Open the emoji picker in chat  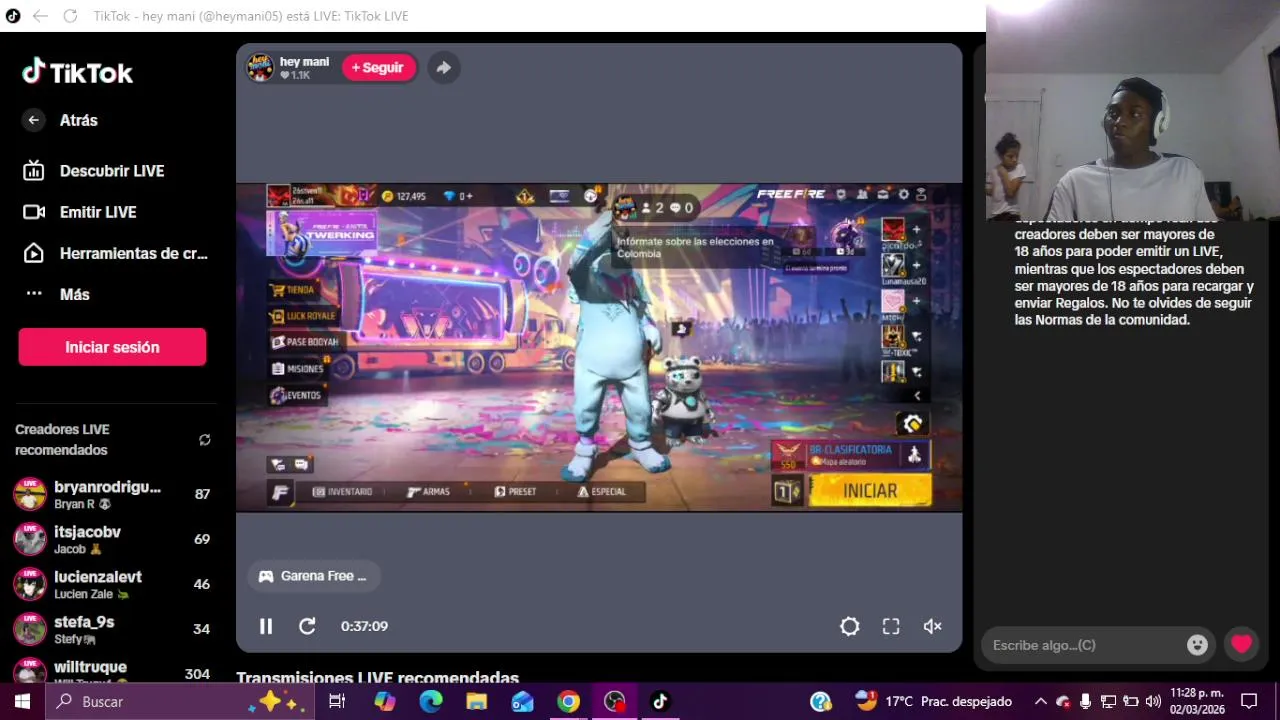tap(1197, 645)
